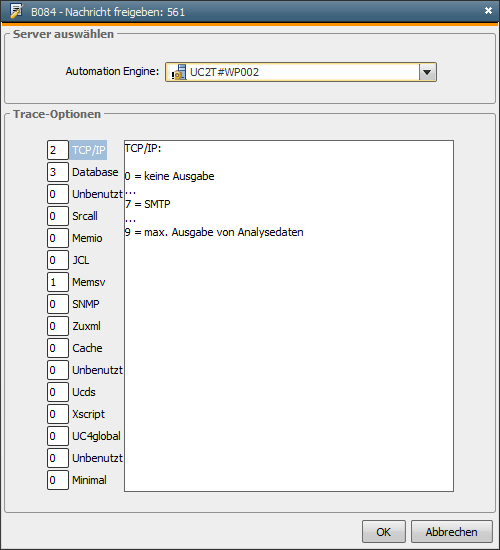Select the Xscript trace level field

tap(58, 414)
